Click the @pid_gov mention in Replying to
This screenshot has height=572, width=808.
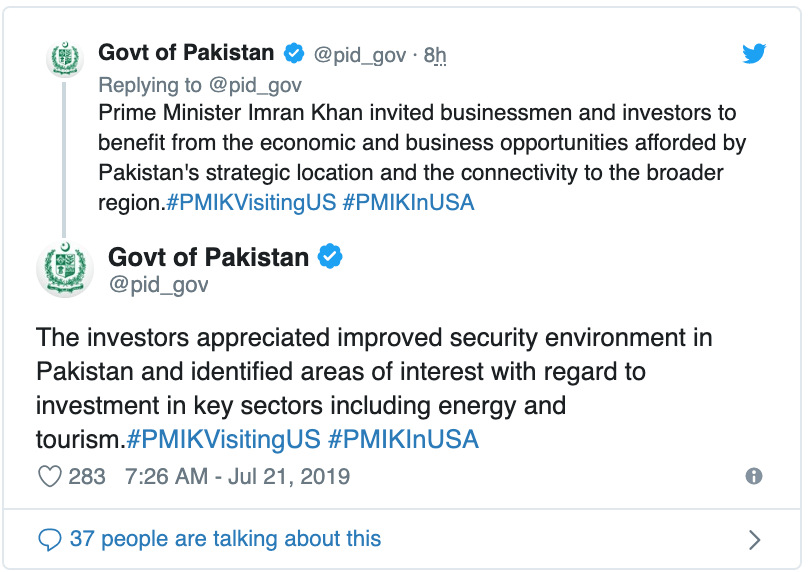click(255, 86)
